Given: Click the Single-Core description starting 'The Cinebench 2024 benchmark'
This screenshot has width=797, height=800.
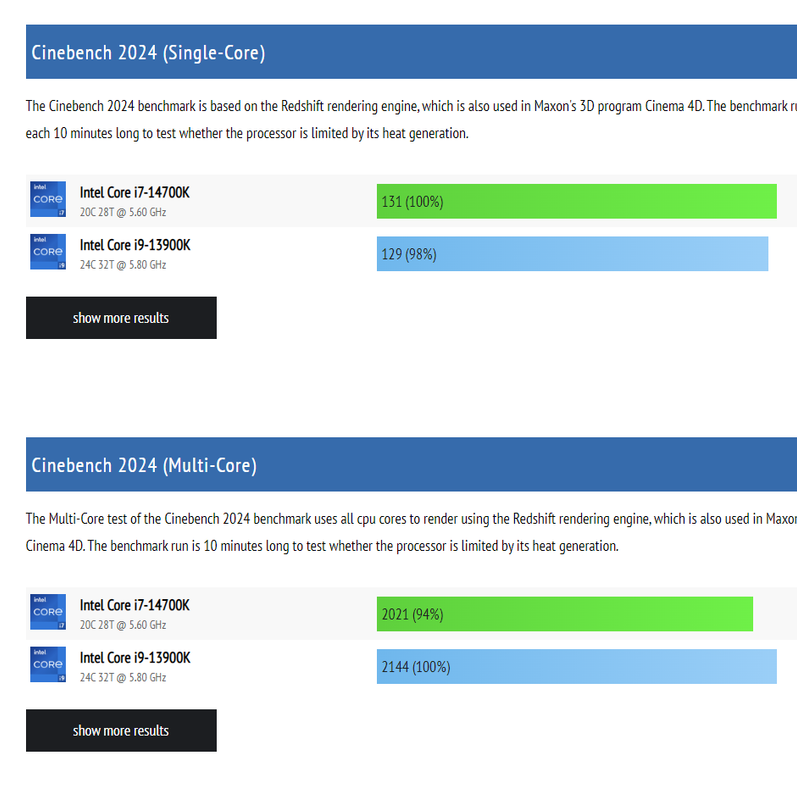Looking at the screenshot, I should click(411, 120).
